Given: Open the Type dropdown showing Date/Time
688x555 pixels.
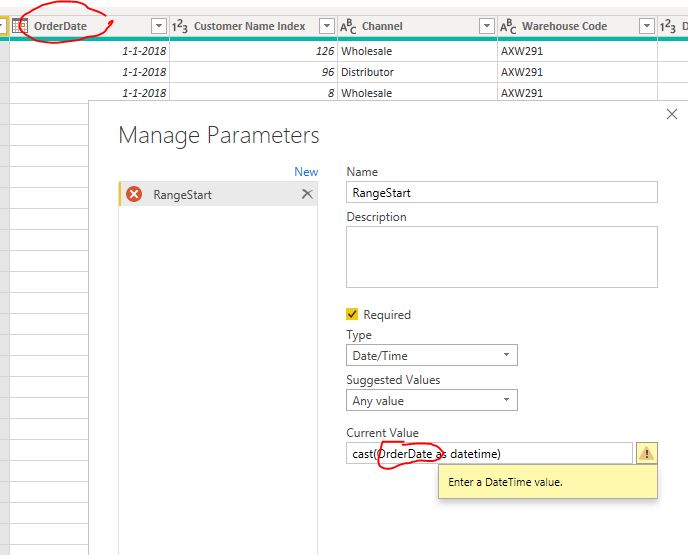Looking at the screenshot, I should (432, 355).
